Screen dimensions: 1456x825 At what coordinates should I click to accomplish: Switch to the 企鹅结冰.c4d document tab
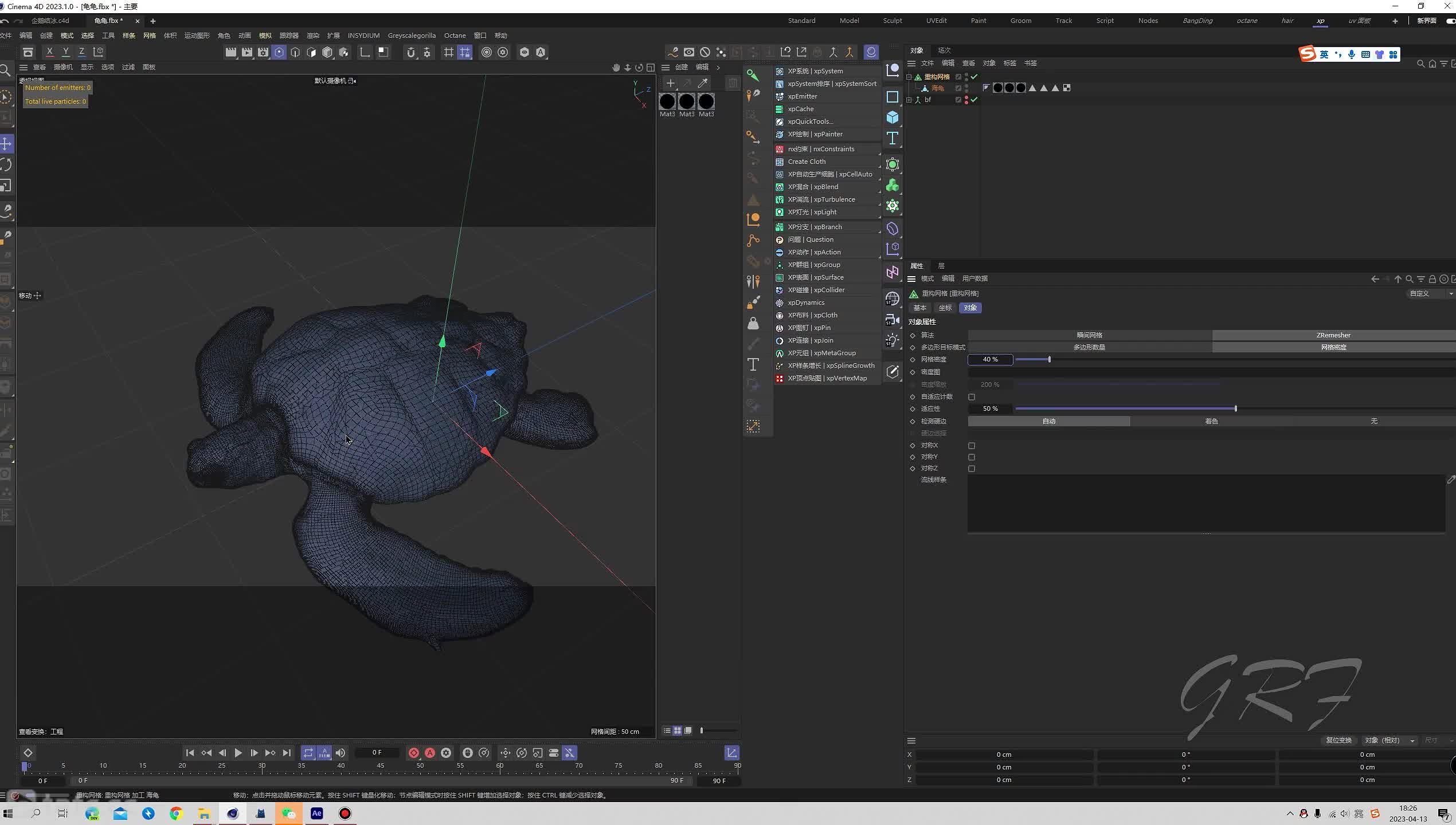tap(50, 21)
